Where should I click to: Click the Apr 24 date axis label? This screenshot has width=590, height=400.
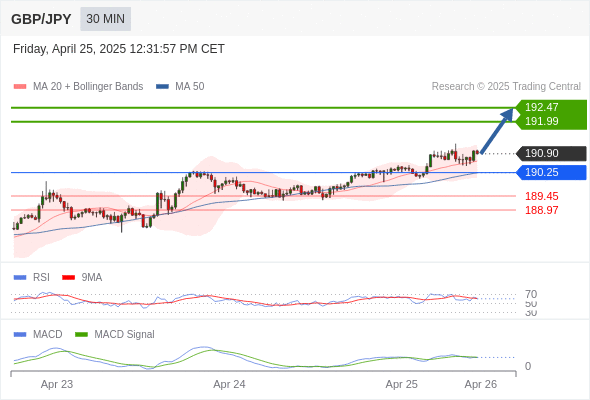click(229, 384)
